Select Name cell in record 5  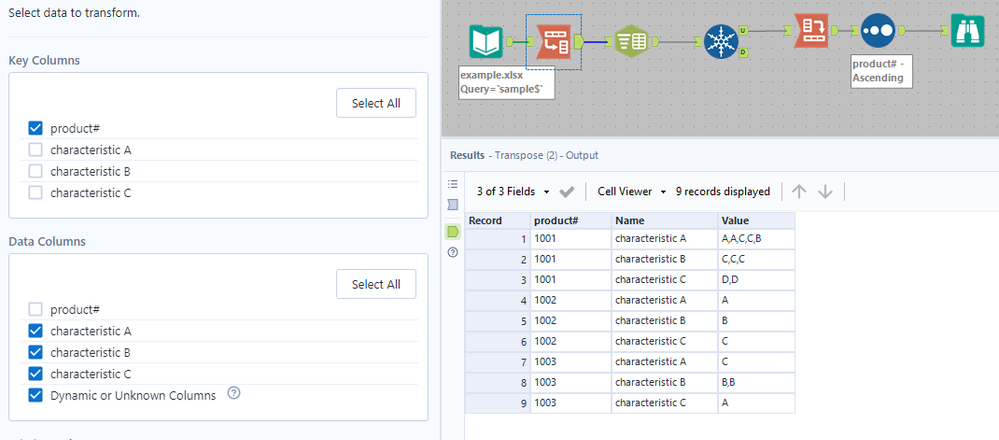tap(665, 321)
